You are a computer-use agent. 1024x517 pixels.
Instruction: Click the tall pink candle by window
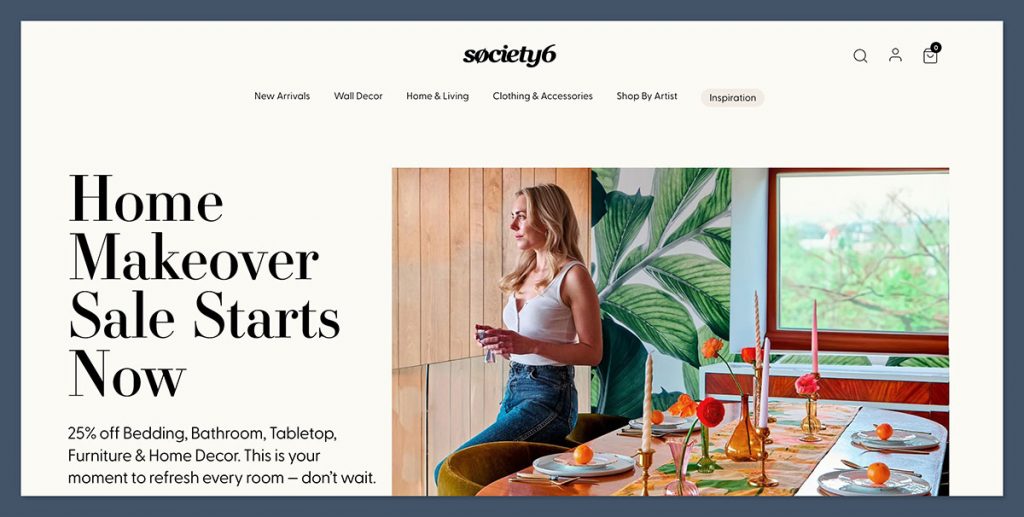coord(815,338)
